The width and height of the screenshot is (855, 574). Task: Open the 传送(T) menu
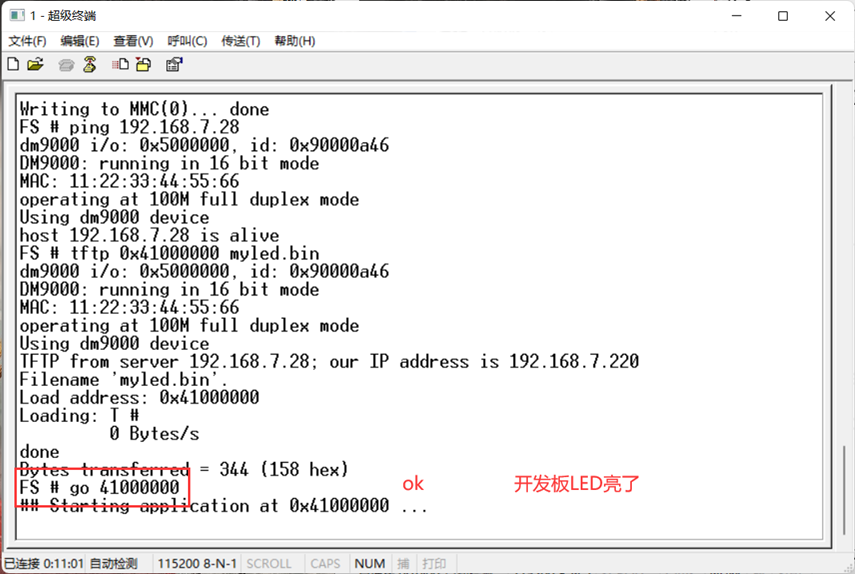(x=240, y=41)
